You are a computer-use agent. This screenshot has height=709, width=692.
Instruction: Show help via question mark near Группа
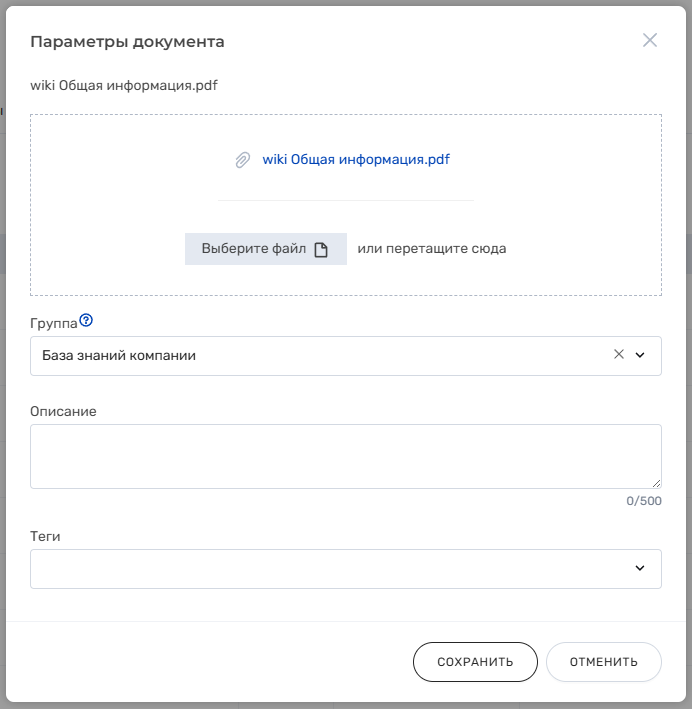point(86,320)
